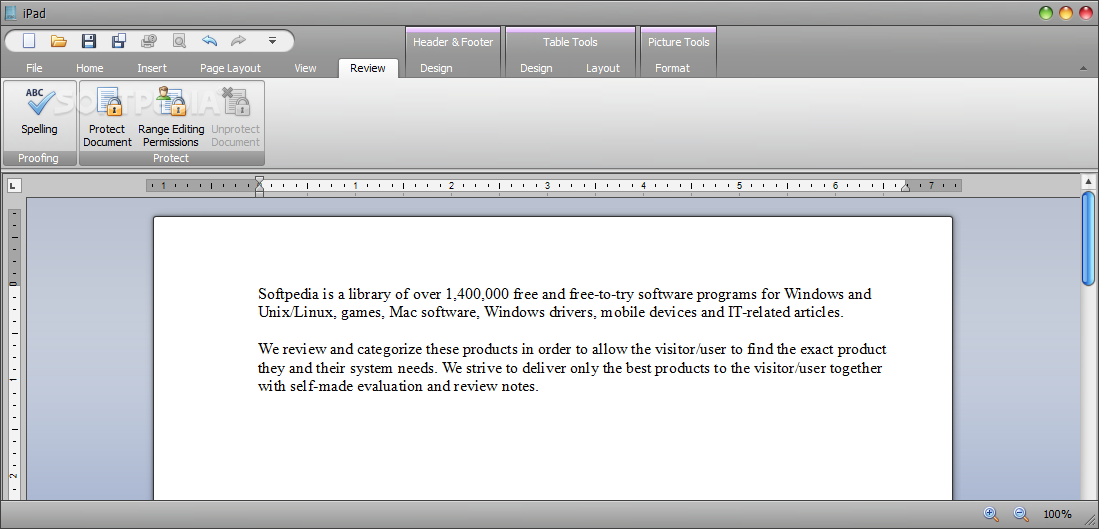Image resolution: width=1099 pixels, height=529 pixels.
Task: Create a new blank document
Action: [x=29, y=41]
